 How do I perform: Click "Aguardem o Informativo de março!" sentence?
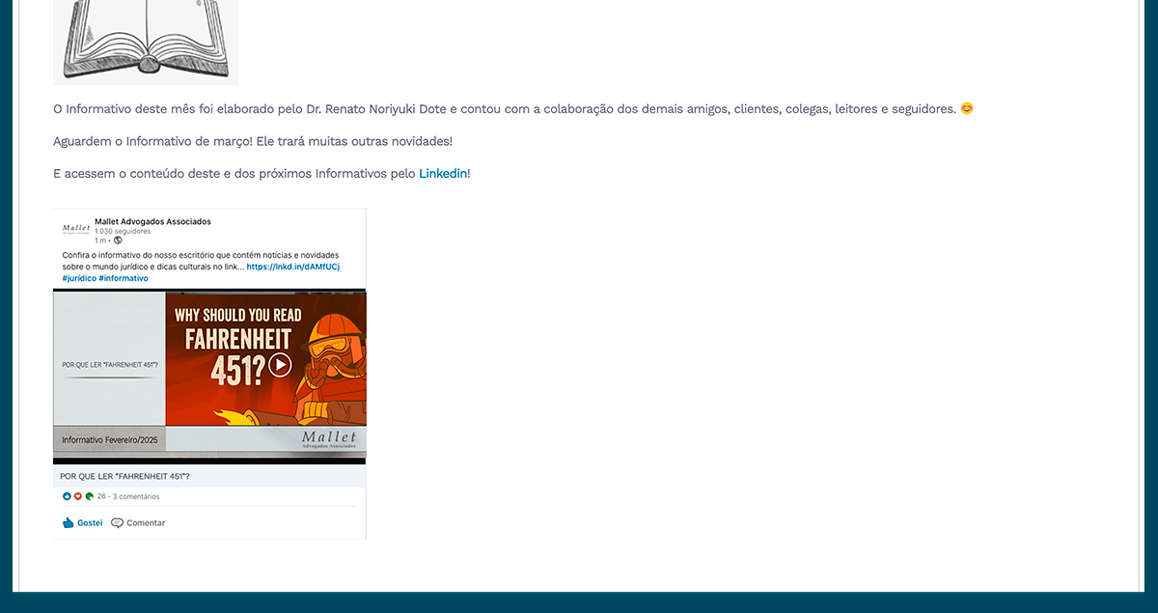pyautogui.click(x=153, y=141)
